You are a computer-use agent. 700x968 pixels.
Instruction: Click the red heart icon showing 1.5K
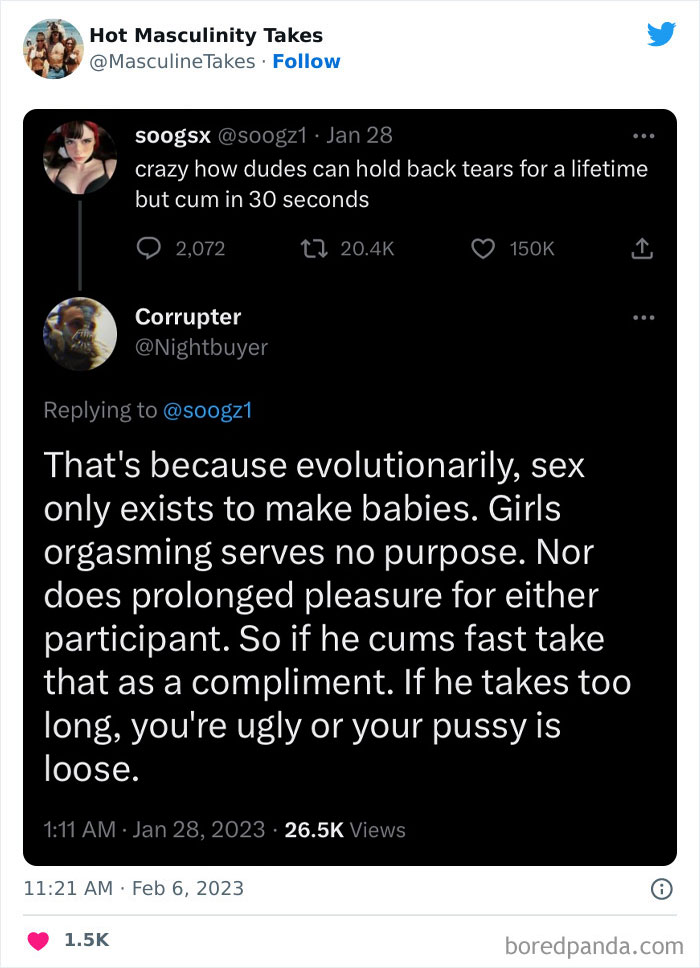point(38,939)
